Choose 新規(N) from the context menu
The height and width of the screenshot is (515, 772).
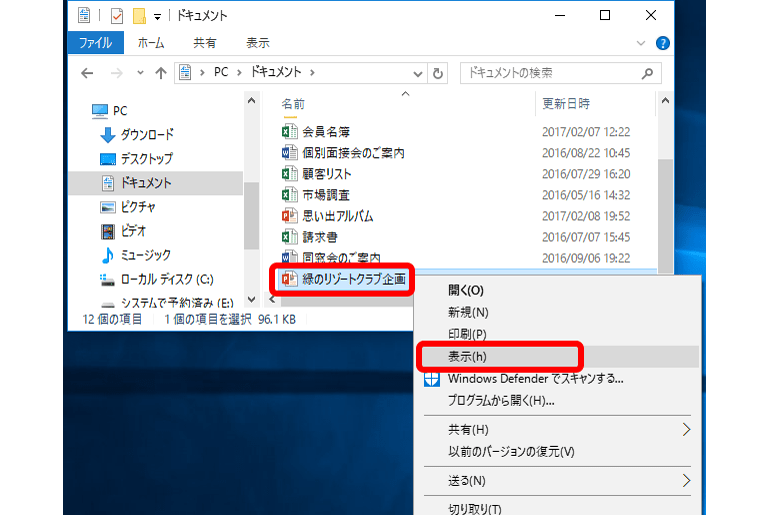468,313
